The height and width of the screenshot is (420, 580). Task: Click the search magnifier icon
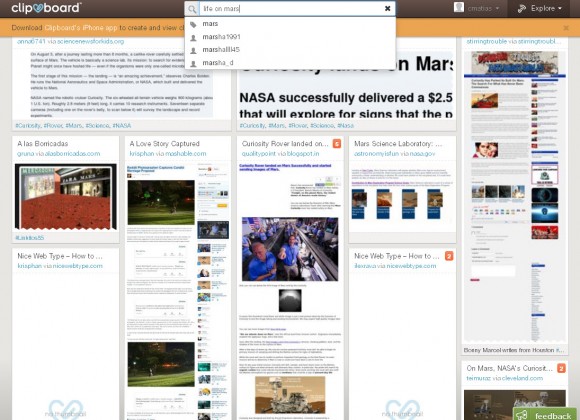192,9
